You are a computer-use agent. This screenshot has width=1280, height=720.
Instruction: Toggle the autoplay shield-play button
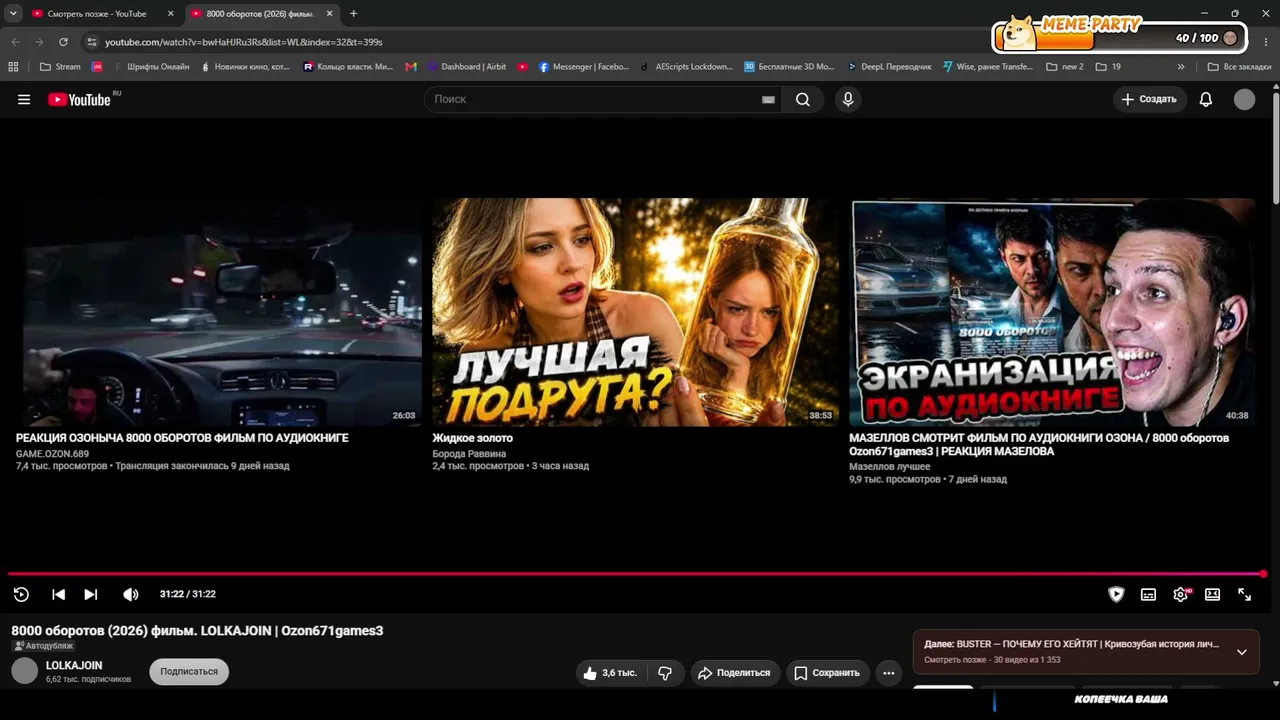coord(1116,594)
